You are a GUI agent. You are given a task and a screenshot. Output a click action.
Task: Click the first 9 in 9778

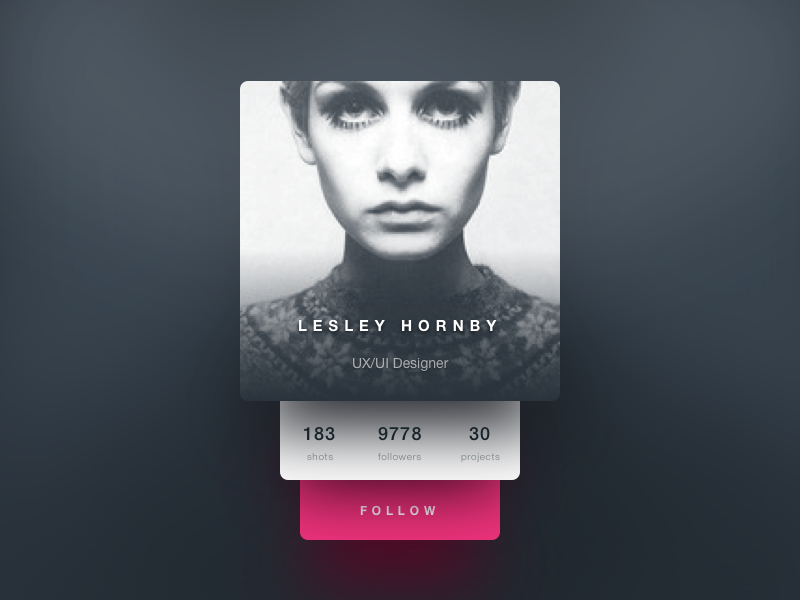pyautogui.click(x=383, y=434)
